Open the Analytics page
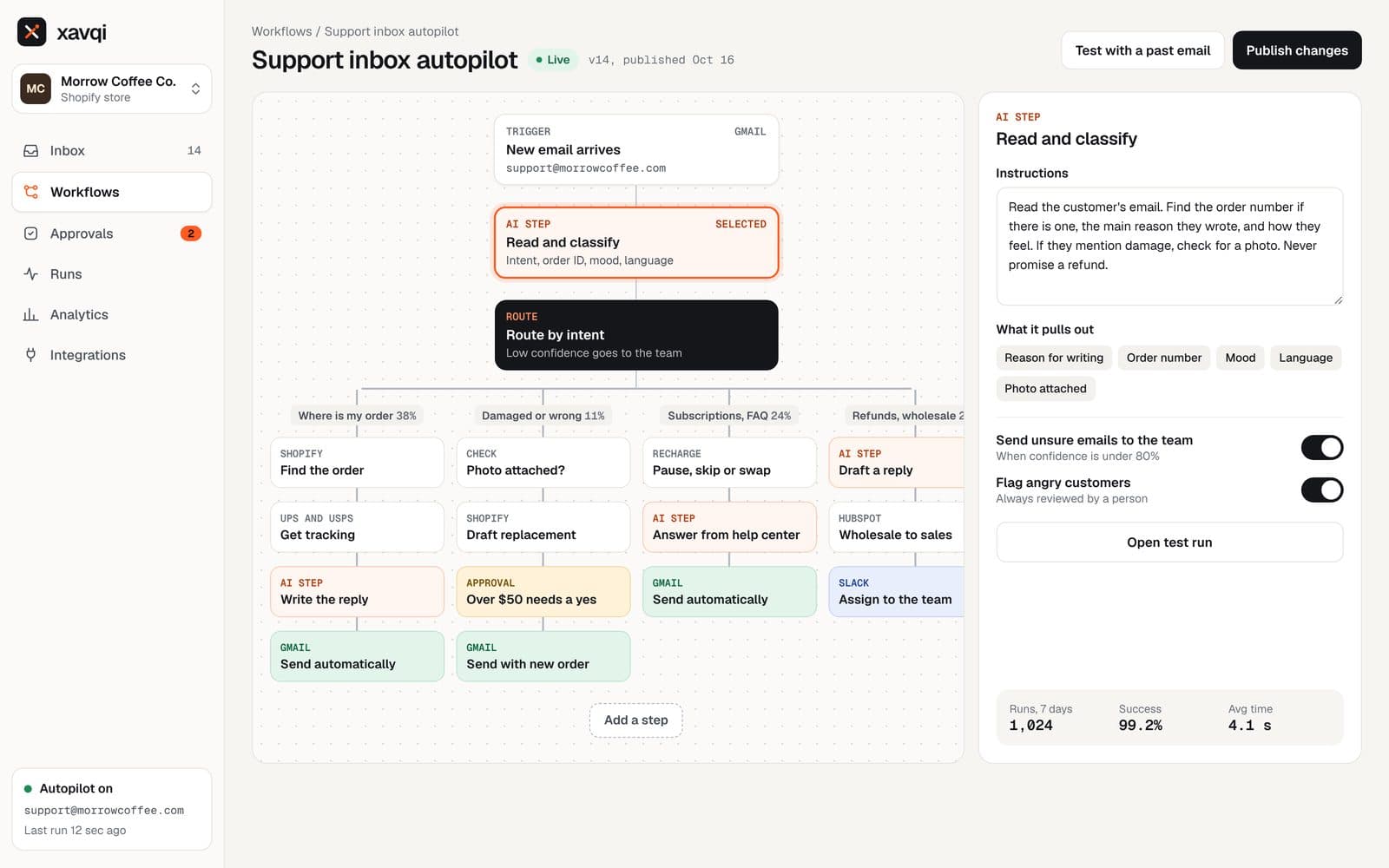The height and width of the screenshot is (868, 1389). [x=112, y=314]
